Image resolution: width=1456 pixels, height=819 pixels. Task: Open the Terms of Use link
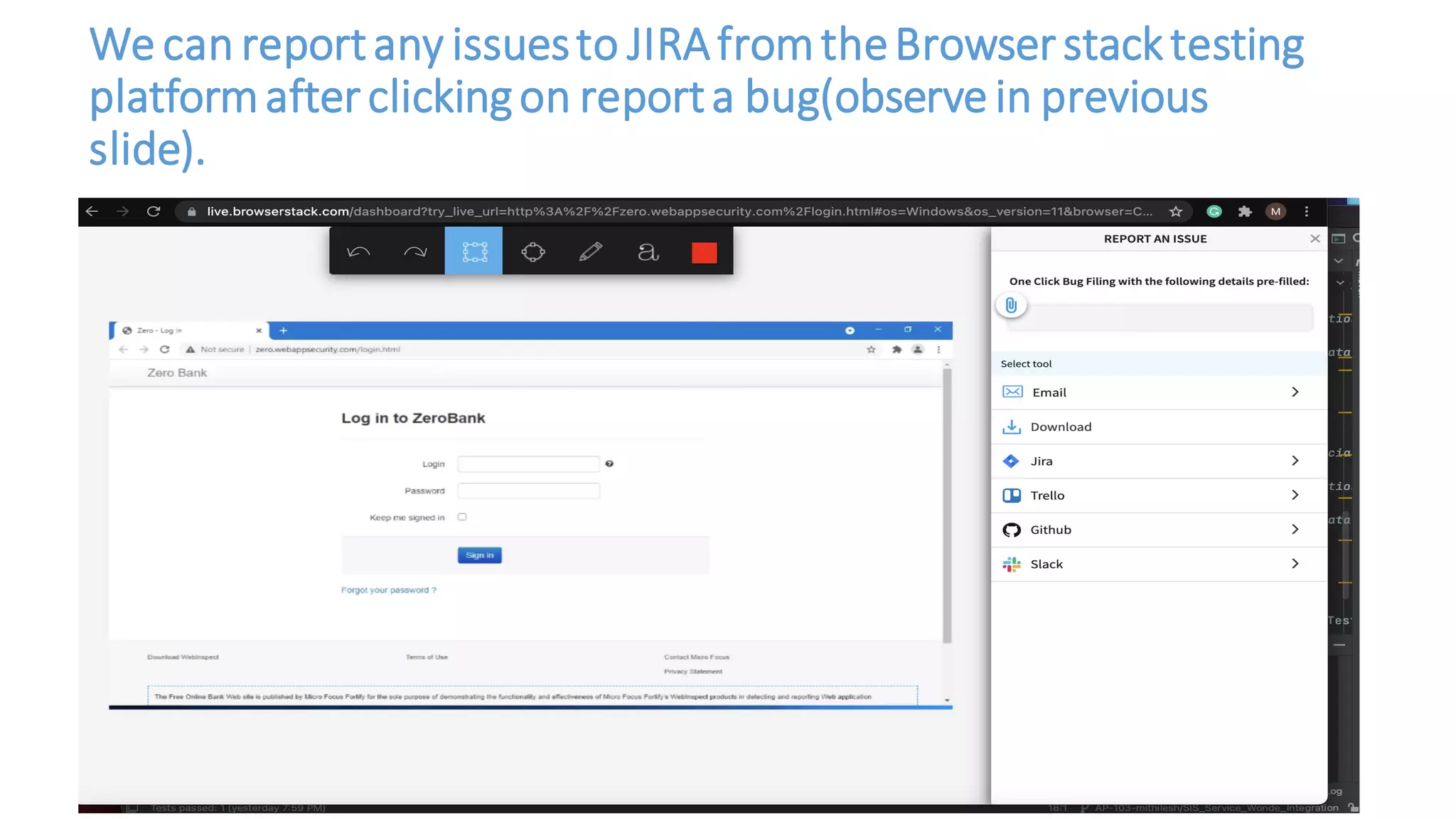[x=427, y=657]
